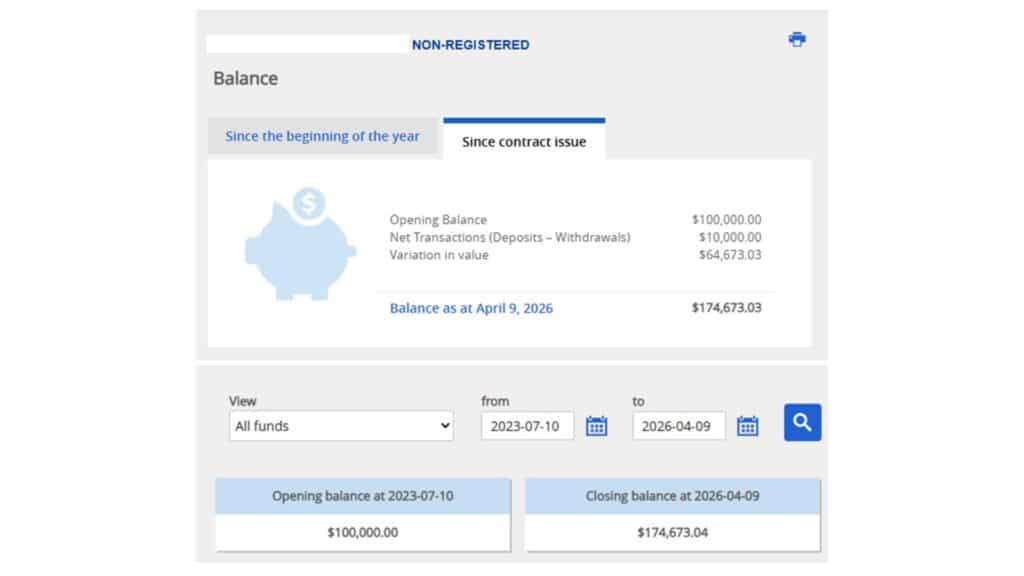Screen dimensions: 1024x576
Task: Click the from date field showing 2023-07-10
Action: point(527,426)
